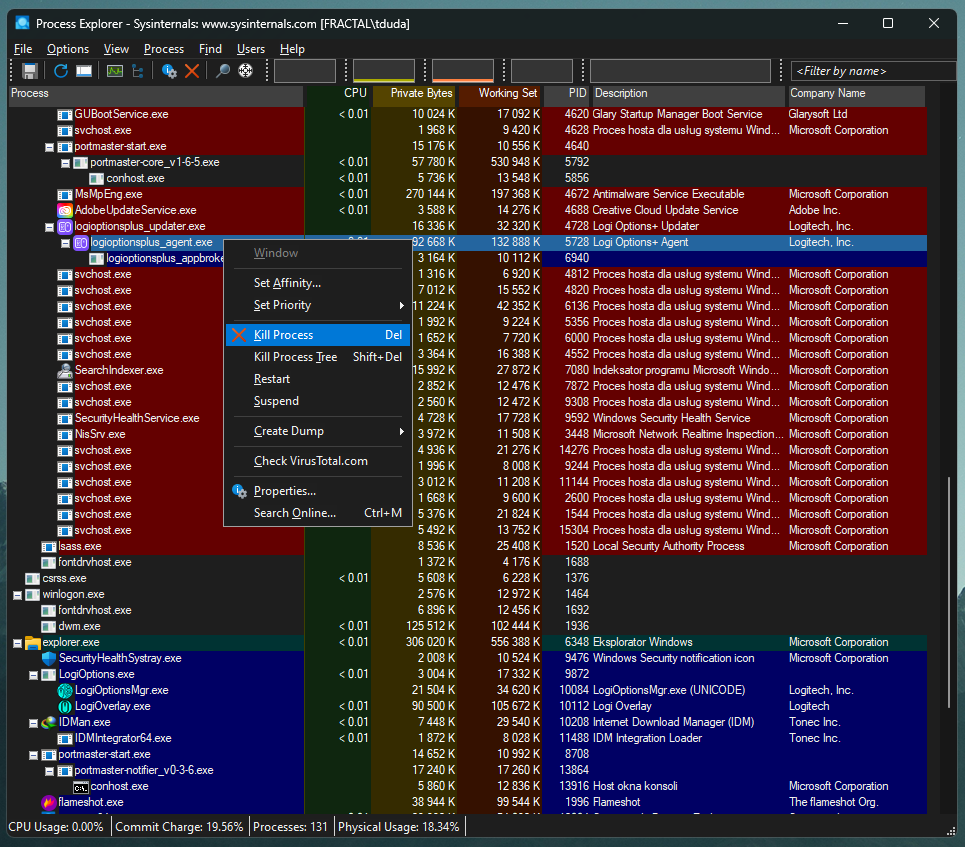This screenshot has height=847, width=965.
Task: Open the System Information graph icon
Action: [115, 71]
